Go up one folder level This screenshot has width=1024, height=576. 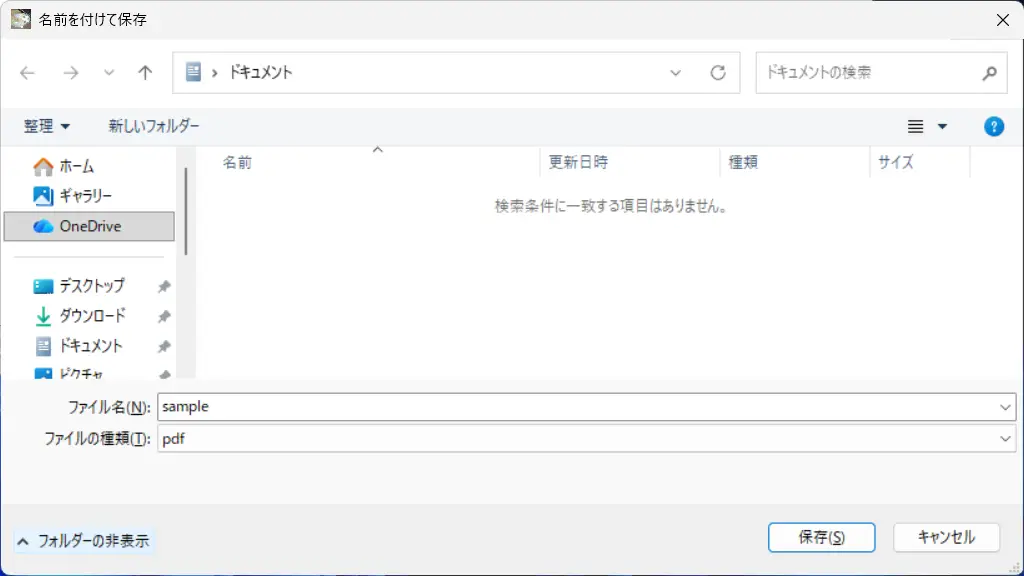145,73
